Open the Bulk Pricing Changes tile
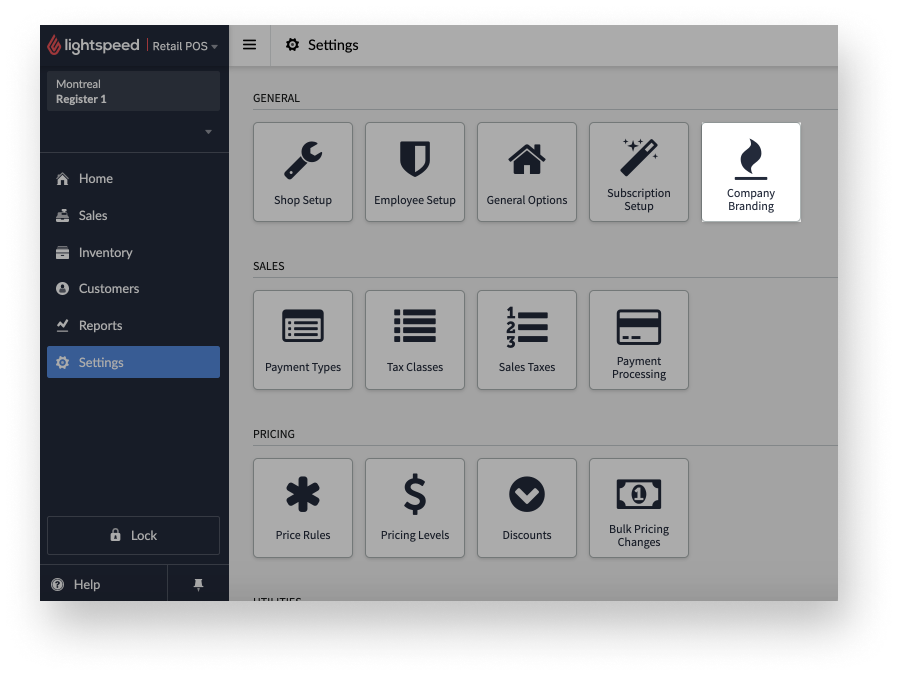The height and width of the screenshot is (676, 898). tap(639, 508)
